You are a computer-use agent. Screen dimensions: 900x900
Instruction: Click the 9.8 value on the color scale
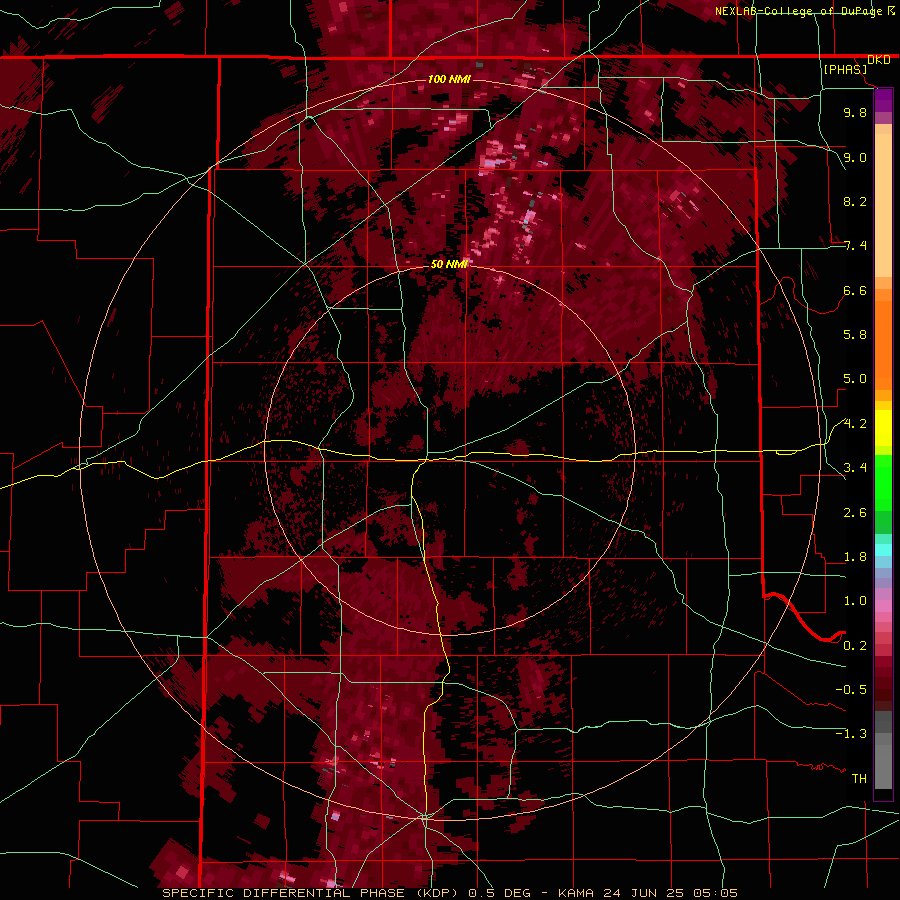(855, 112)
